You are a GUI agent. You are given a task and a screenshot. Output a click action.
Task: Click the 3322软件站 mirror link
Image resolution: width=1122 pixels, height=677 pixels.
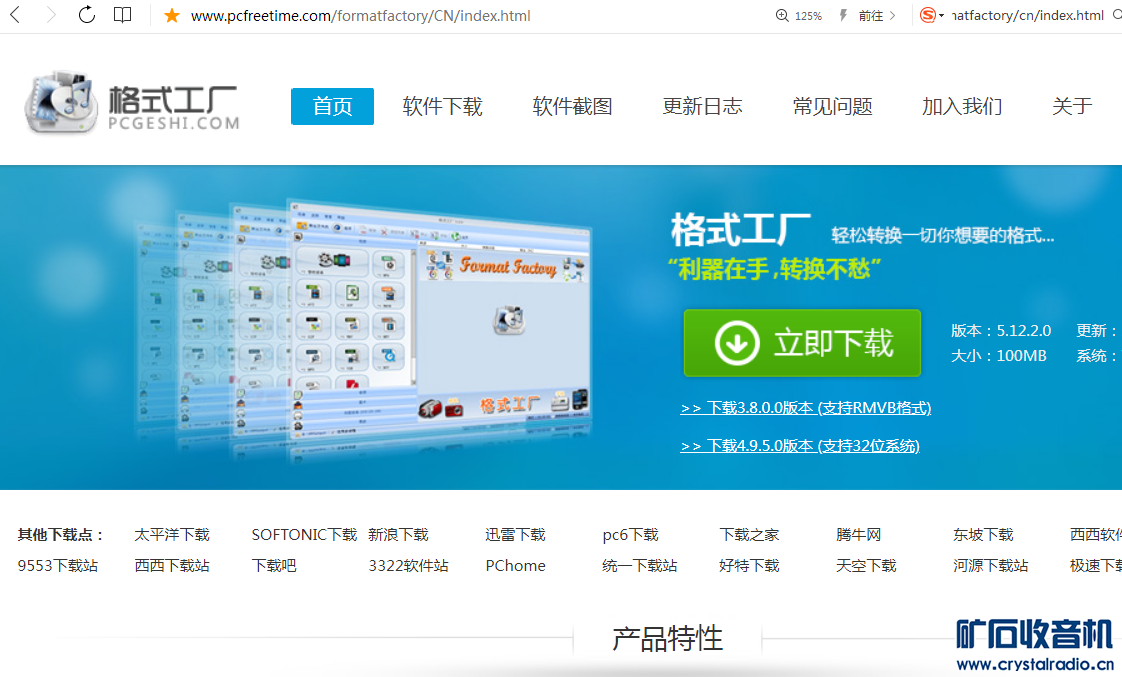coord(409,565)
